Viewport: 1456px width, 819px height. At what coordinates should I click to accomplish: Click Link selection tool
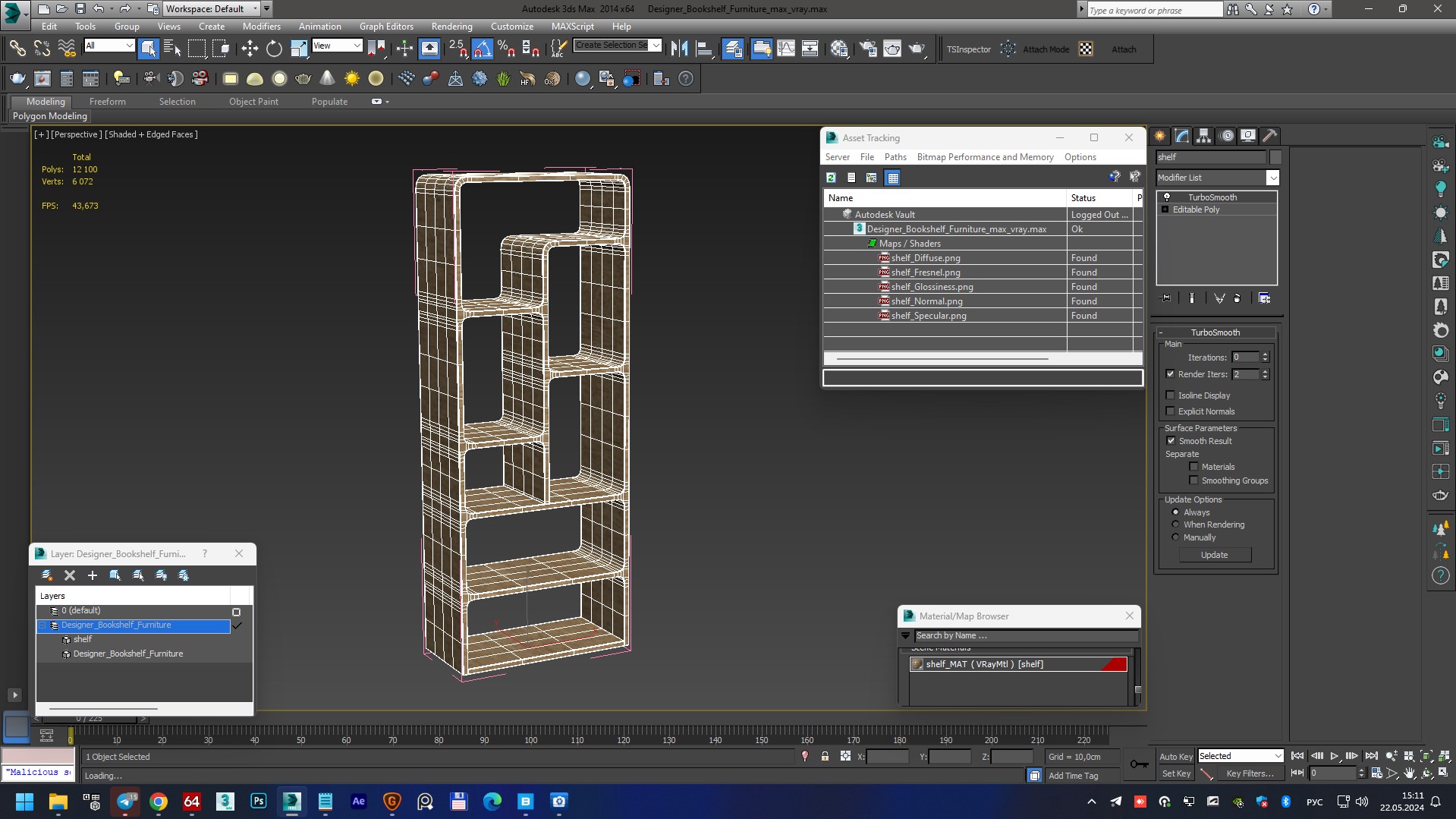pyautogui.click(x=17, y=49)
